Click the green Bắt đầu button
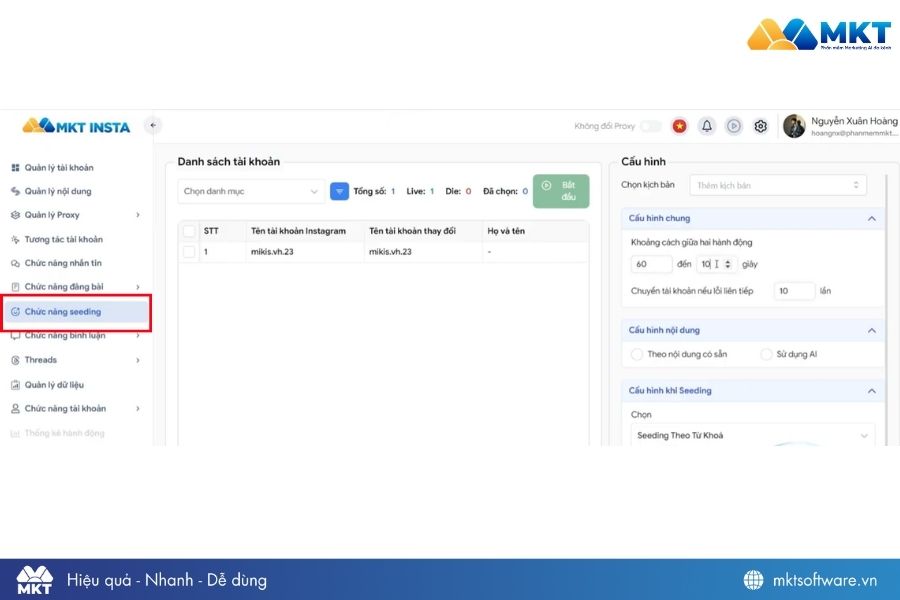 coord(561,191)
